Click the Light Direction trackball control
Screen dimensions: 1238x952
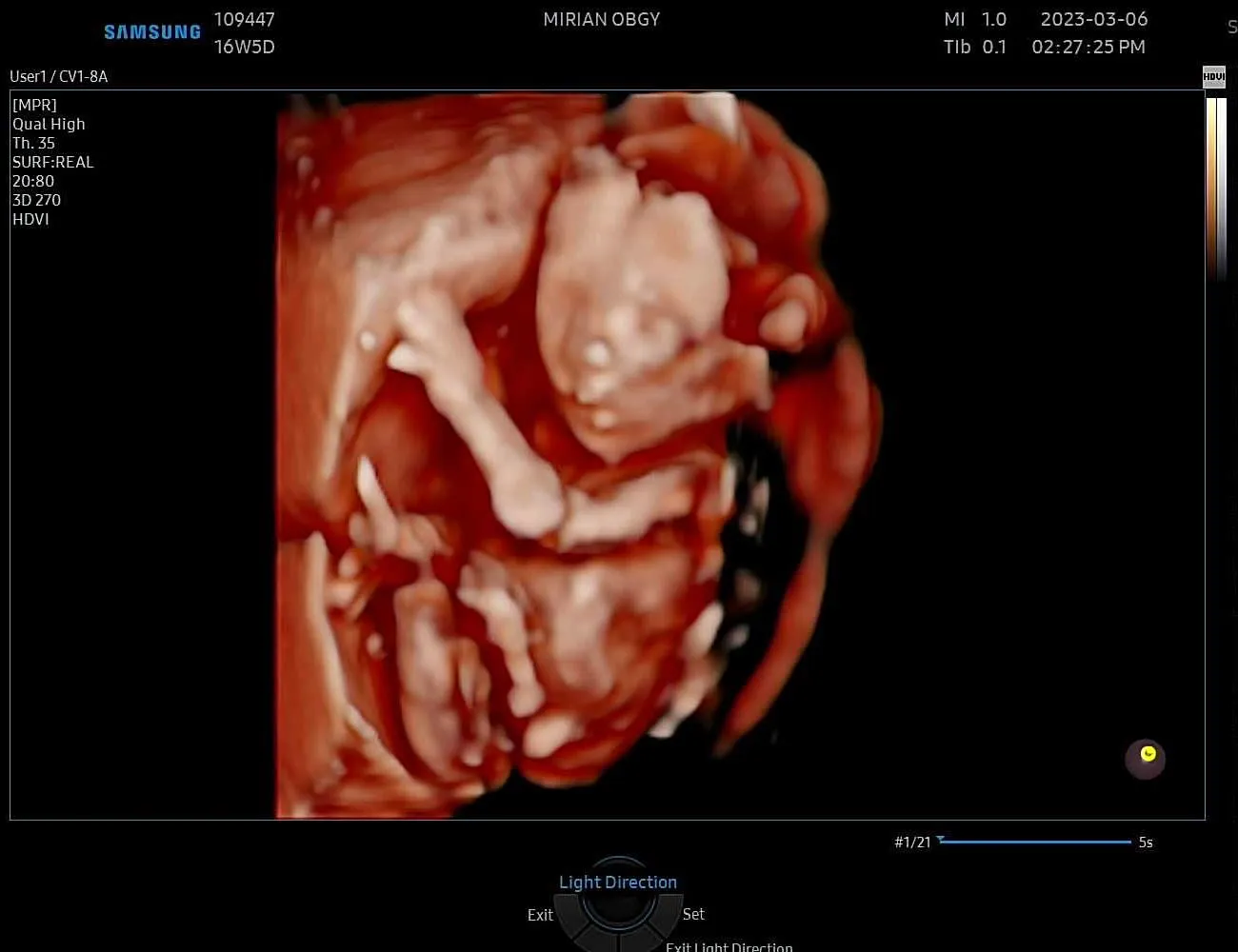[618, 906]
